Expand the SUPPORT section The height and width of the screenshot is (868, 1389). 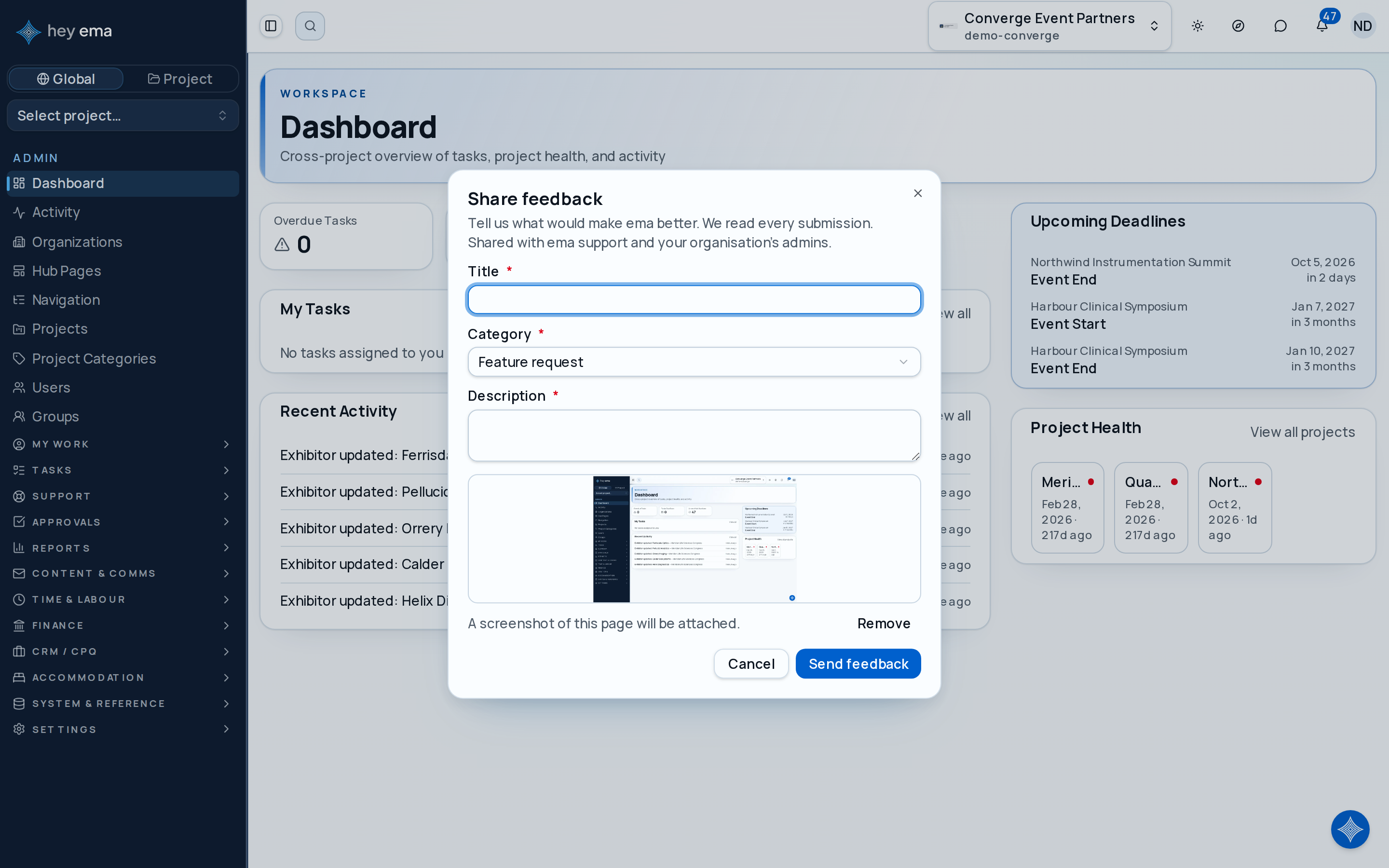[x=122, y=496]
